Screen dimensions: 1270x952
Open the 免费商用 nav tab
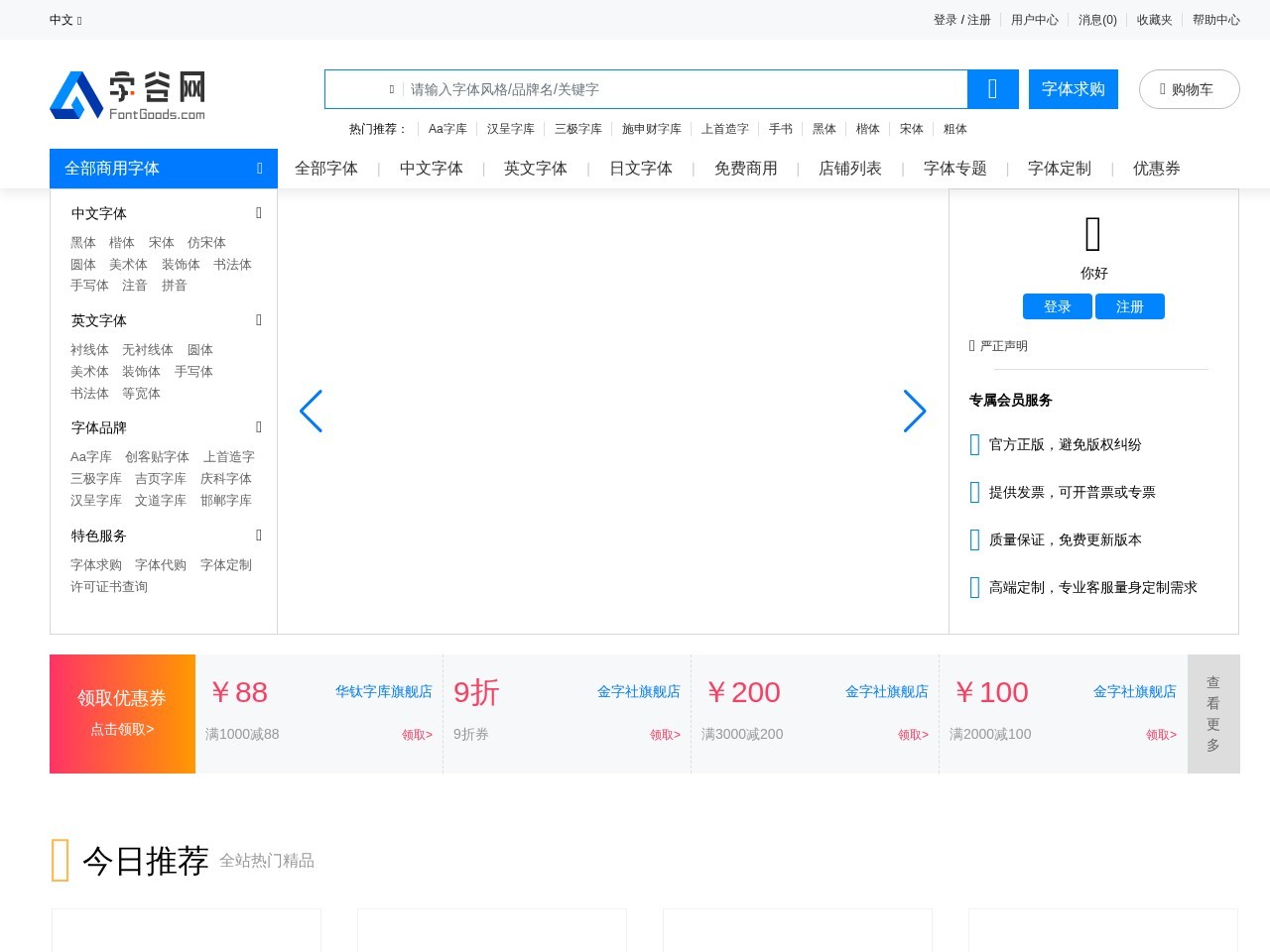[746, 169]
